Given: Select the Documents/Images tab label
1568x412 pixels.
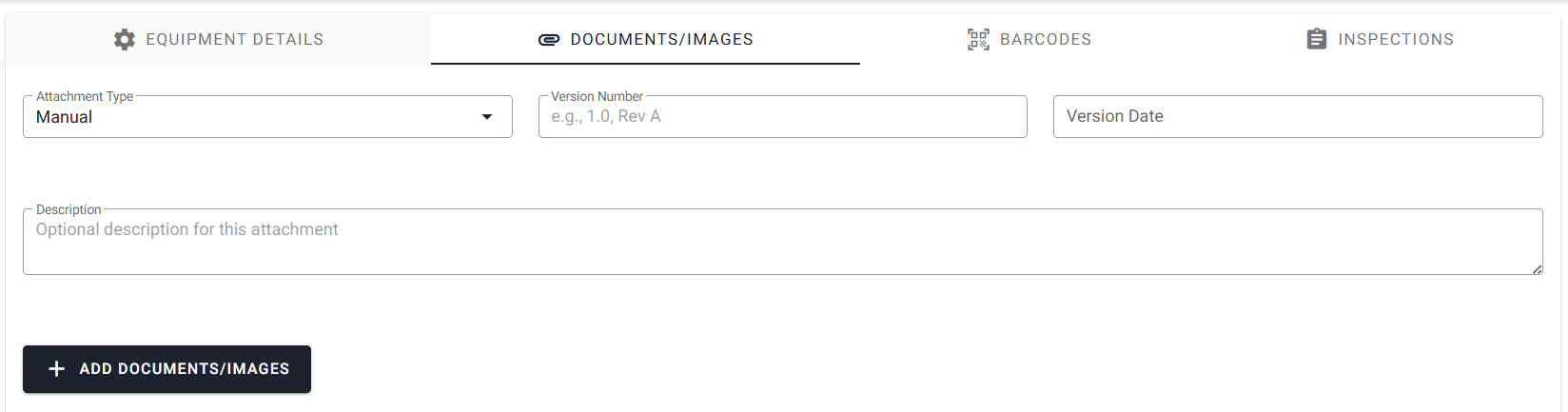Looking at the screenshot, I should tap(661, 39).
